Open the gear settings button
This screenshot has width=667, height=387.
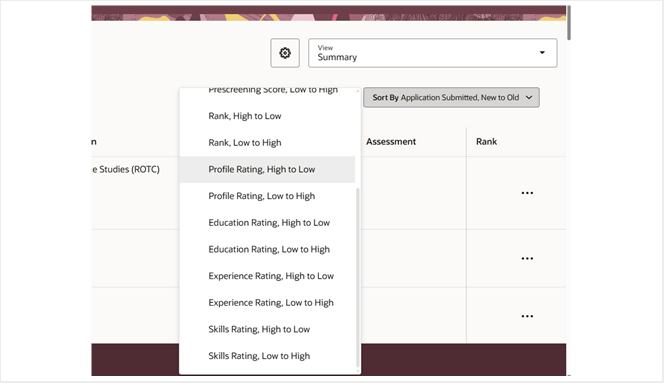tap(286, 53)
